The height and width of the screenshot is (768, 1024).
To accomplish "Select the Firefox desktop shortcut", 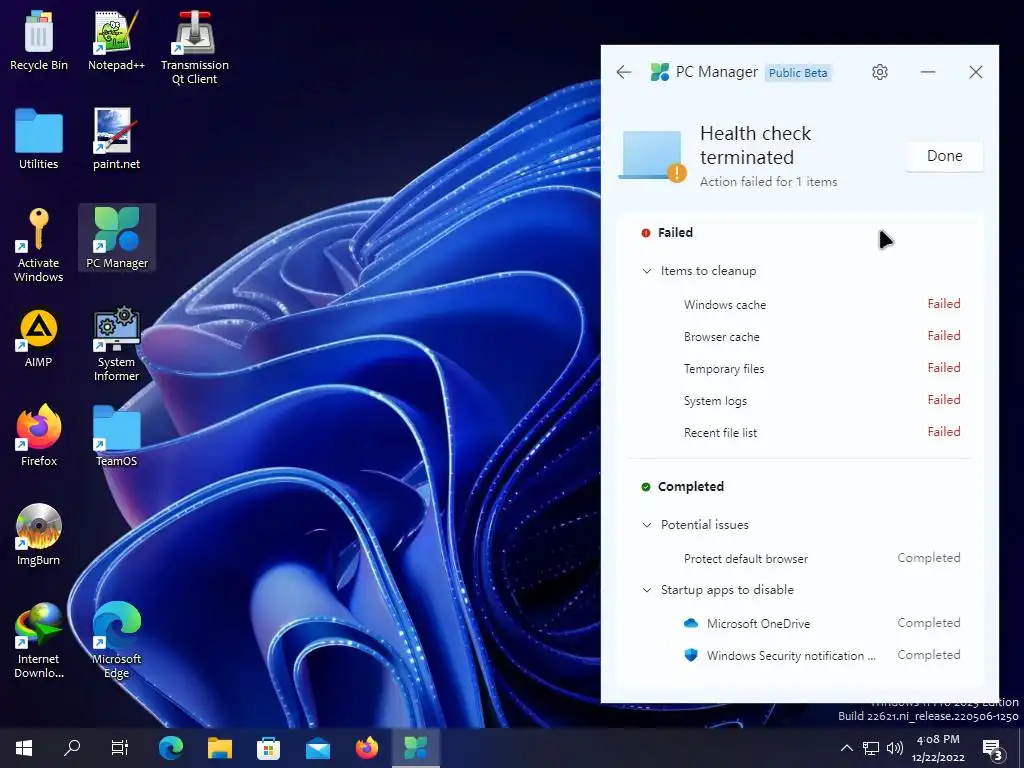I will pos(39,436).
